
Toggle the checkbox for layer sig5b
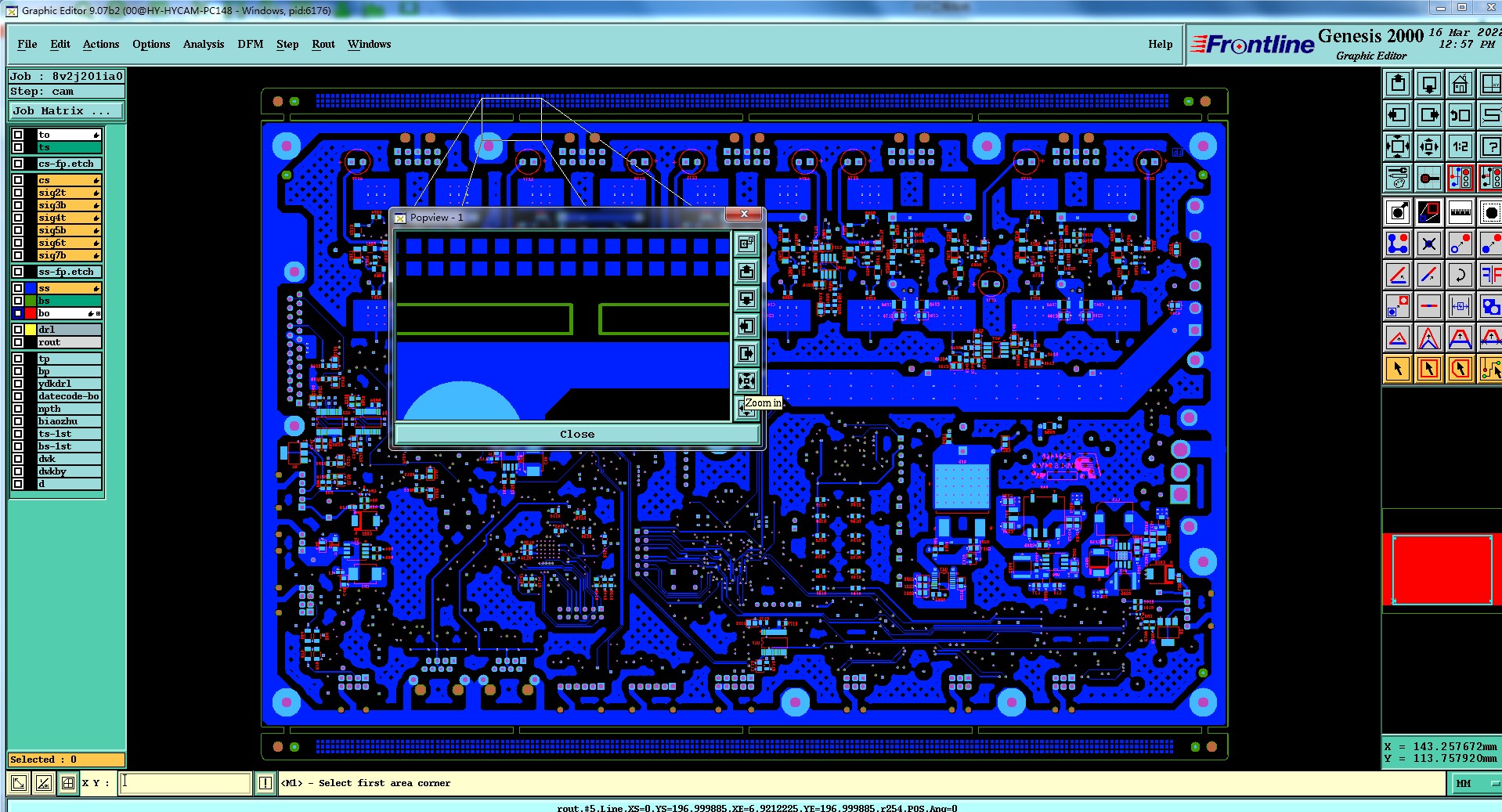pyautogui.click(x=18, y=230)
